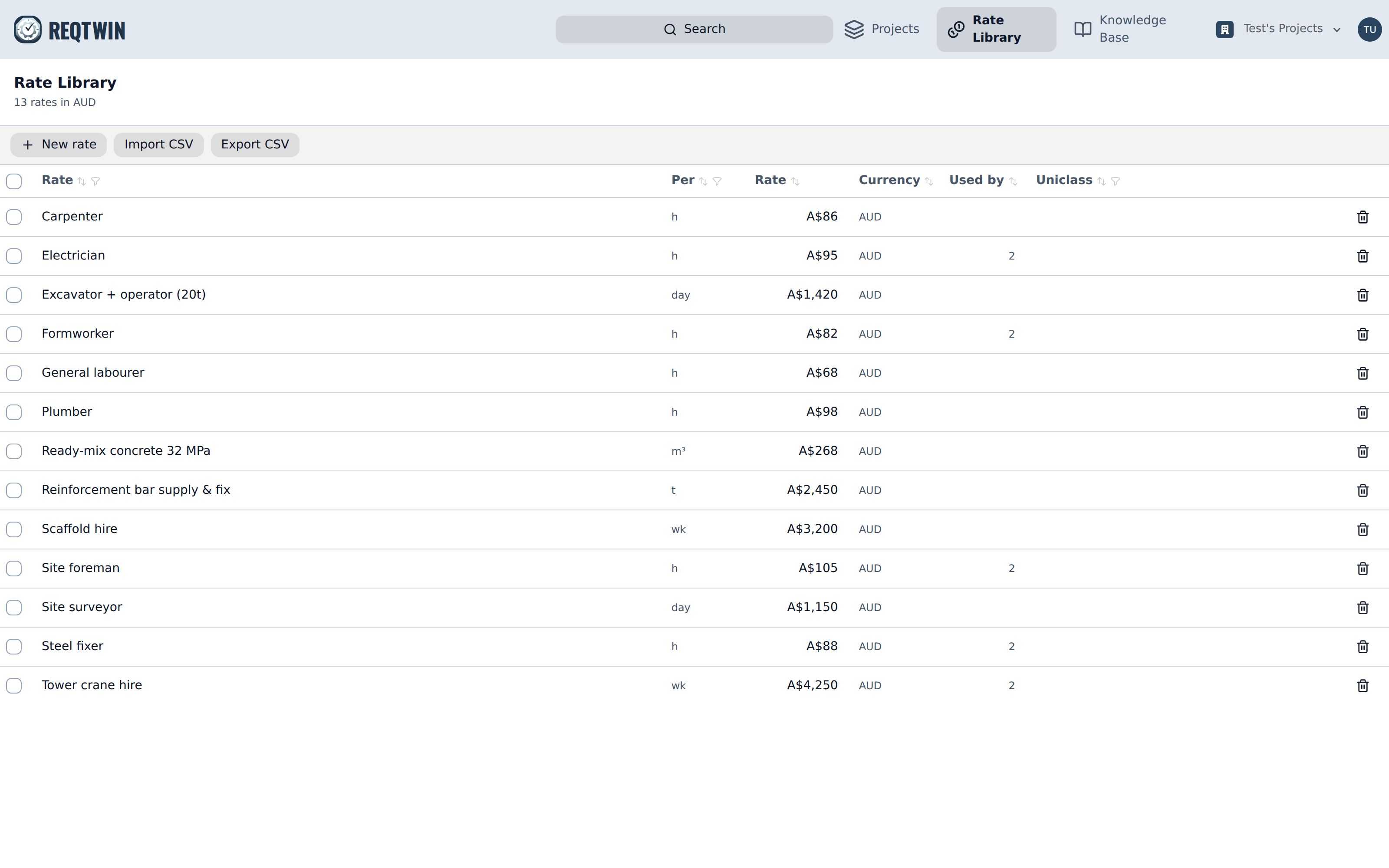
Task: Select the General labourer row checkbox
Action: 14,373
